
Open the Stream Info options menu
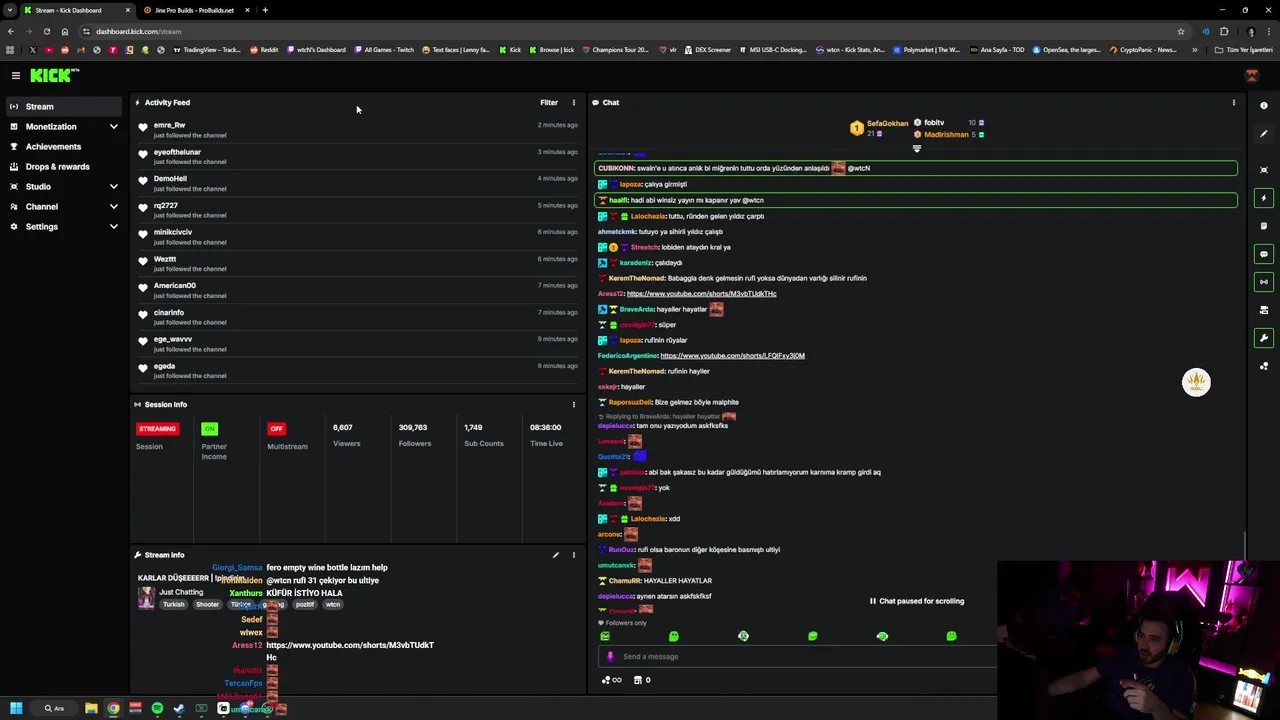pos(573,555)
